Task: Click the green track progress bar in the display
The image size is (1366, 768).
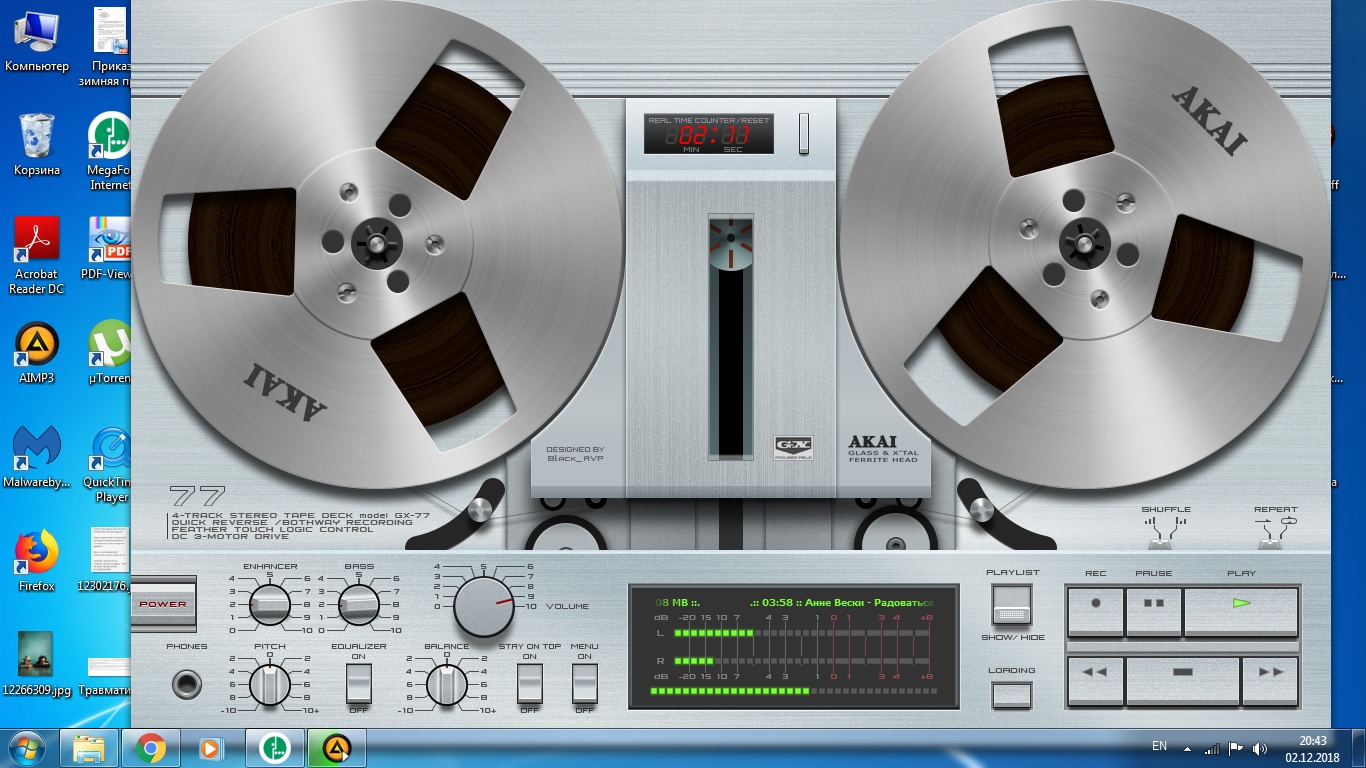Action: (792, 691)
